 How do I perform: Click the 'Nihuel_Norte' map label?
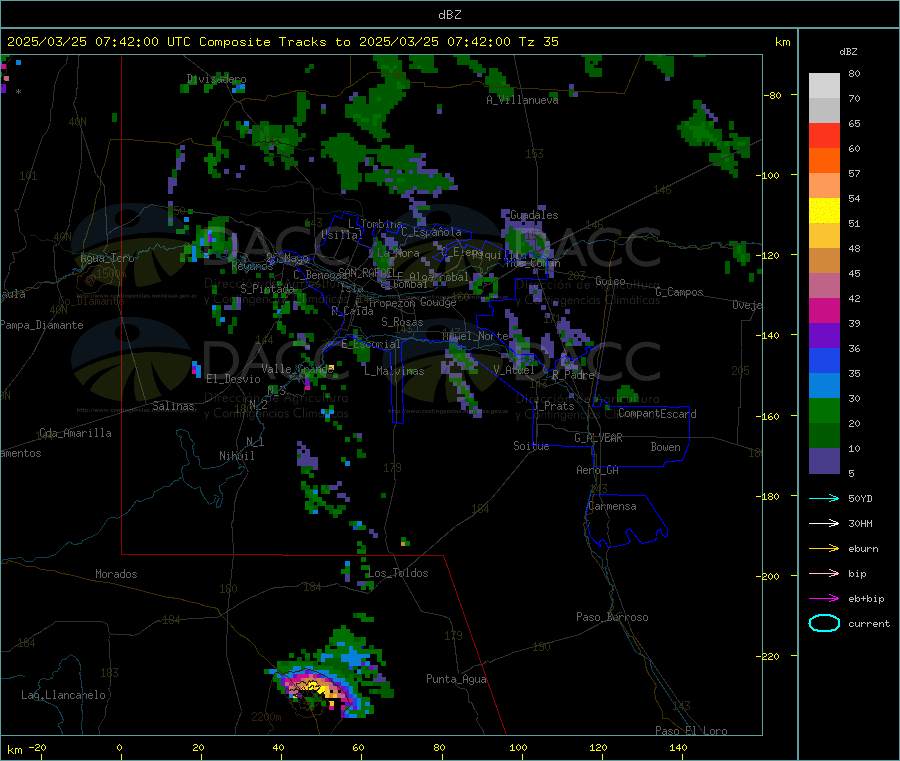pos(475,336)
